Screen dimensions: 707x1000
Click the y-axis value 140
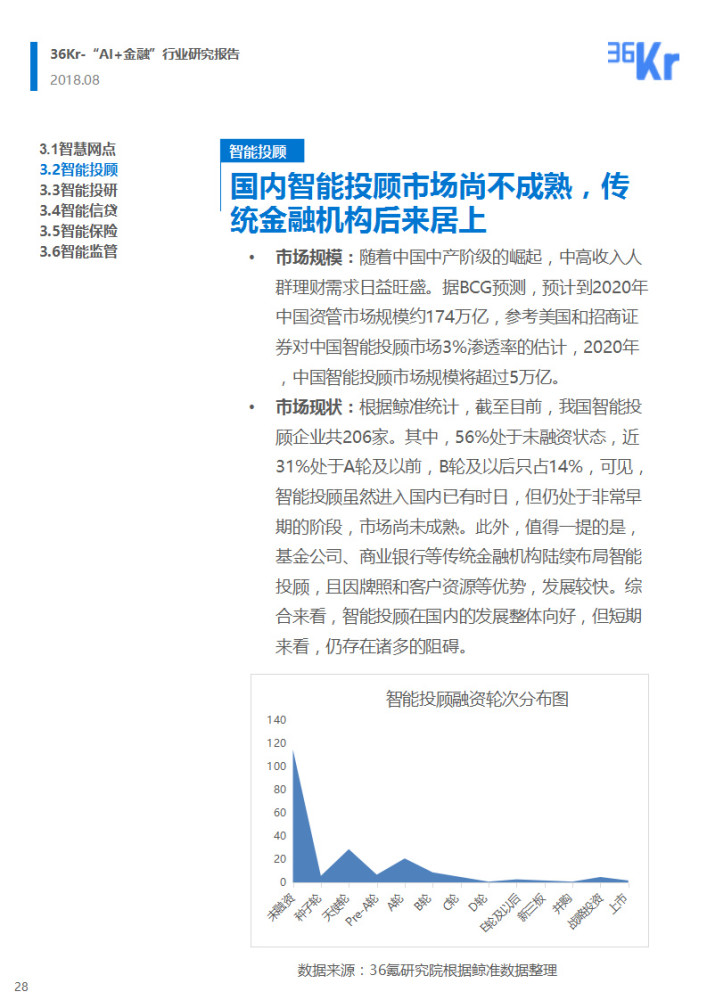pyautogui.click(x=277, y=720)
